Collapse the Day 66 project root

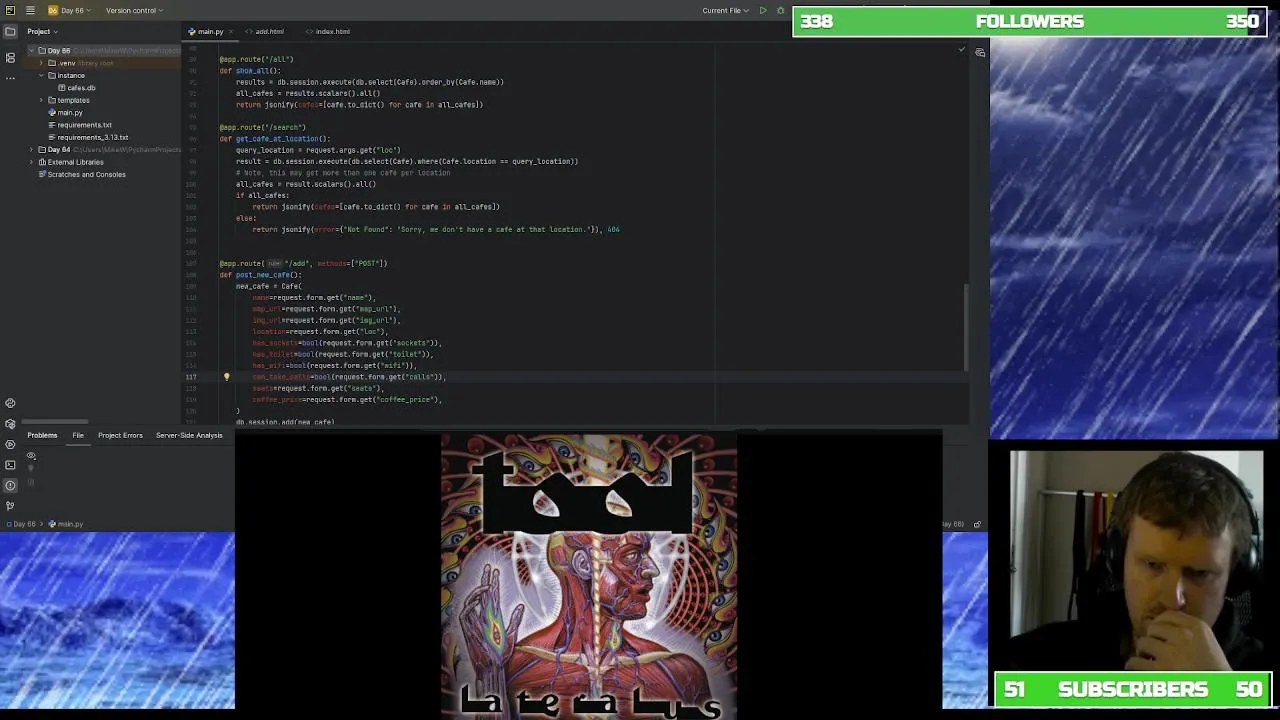tap(31, 50)
